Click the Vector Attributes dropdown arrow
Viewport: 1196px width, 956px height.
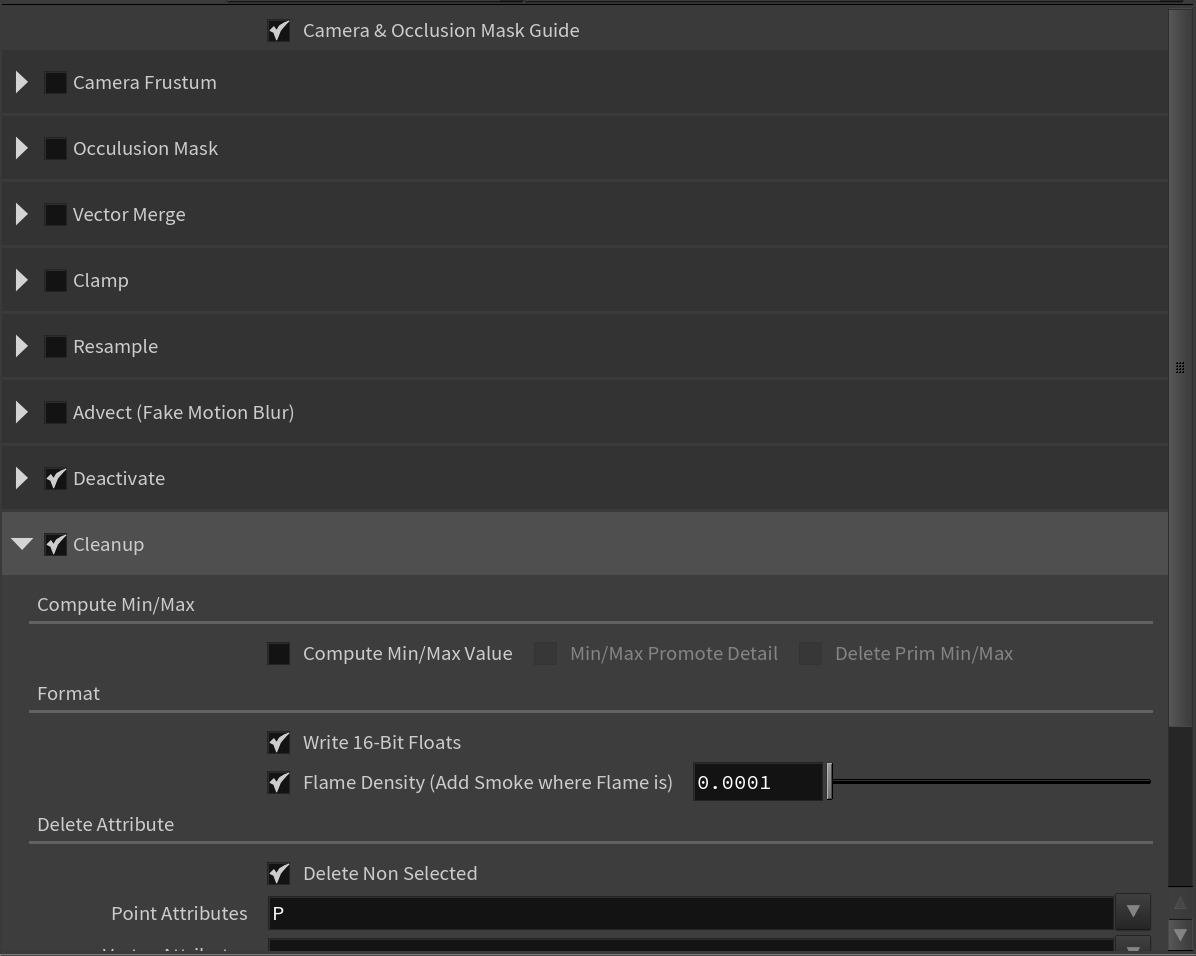[1132, 946]
